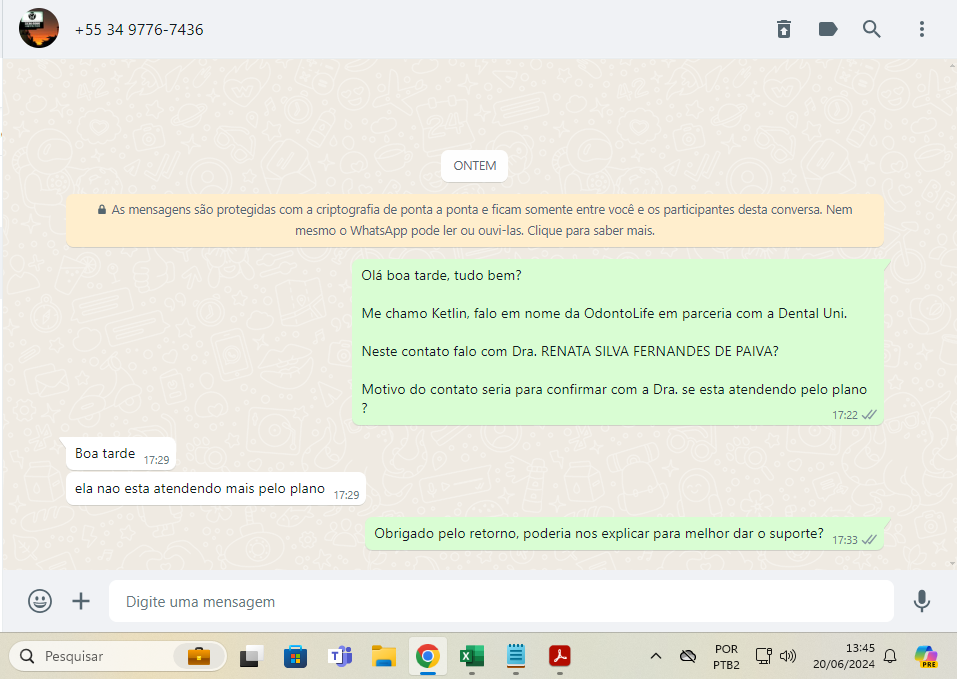Launch Copilot preview icon in taskbar
The height and width of the screenshot is (679, 957).
[x=926, y=656]
